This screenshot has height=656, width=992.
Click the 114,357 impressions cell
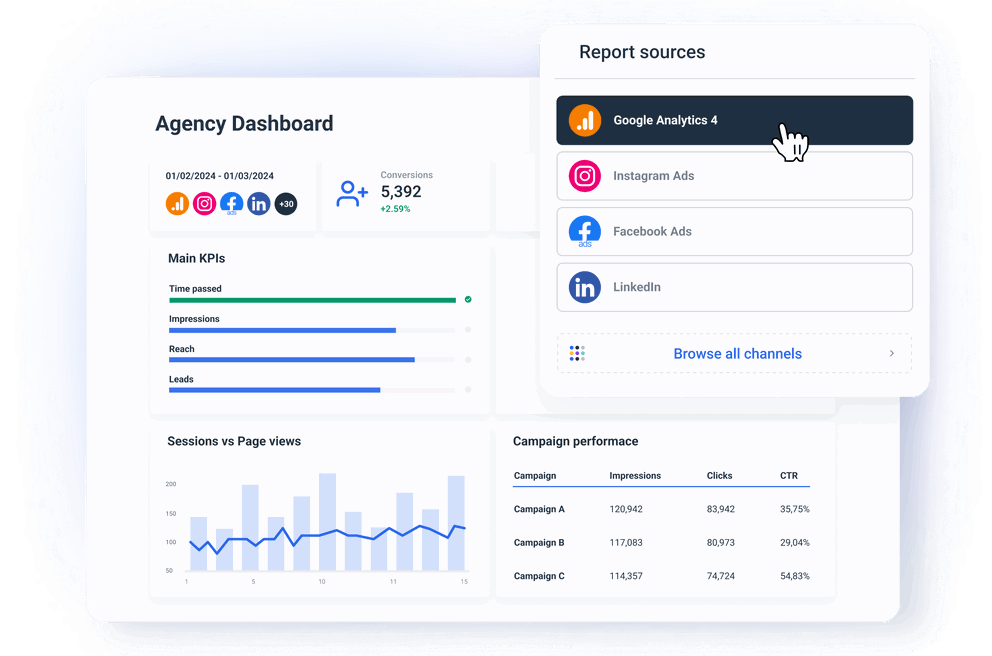(626, 576)
